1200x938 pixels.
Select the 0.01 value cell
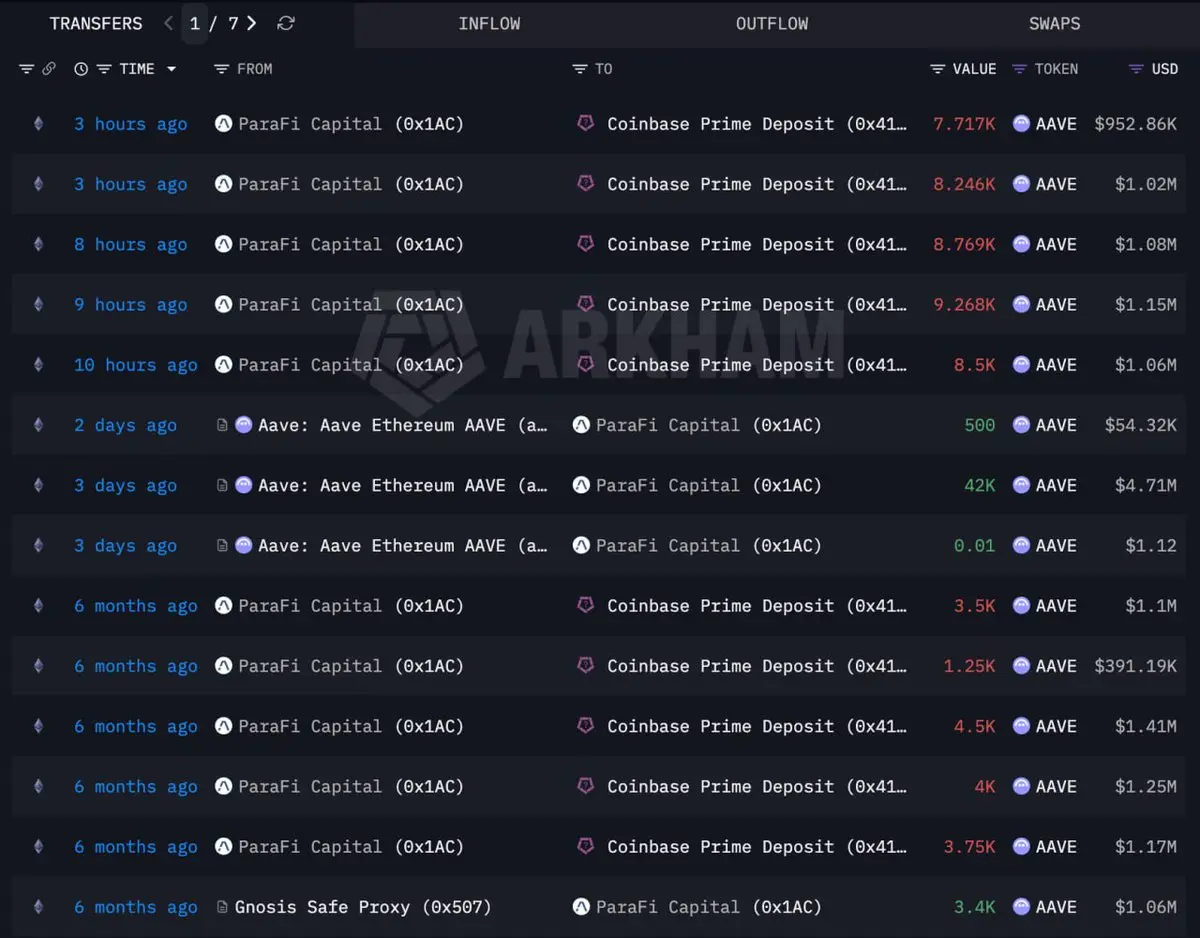(x=974, y=546)
